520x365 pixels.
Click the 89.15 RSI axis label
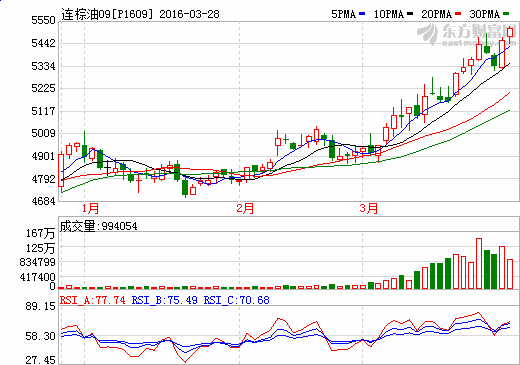40,306
